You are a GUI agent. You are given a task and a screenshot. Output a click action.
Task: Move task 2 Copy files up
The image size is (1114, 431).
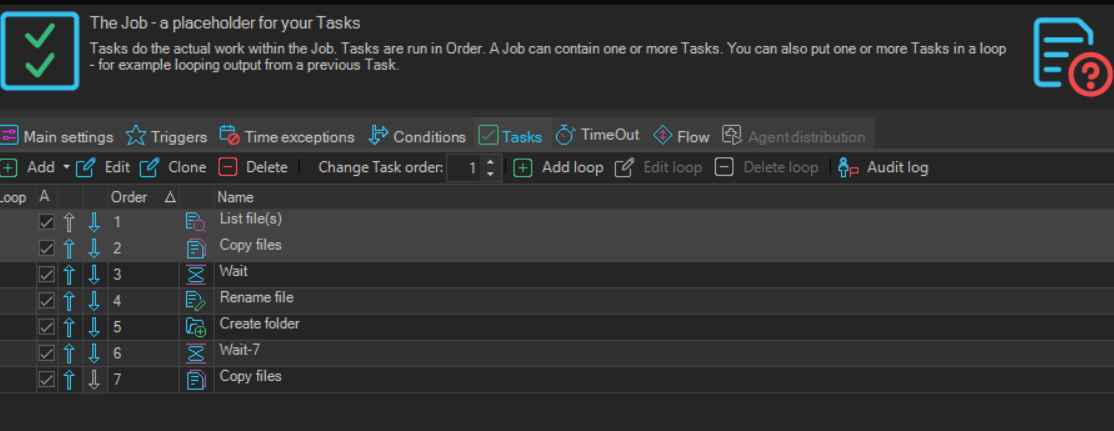[69, 249]
